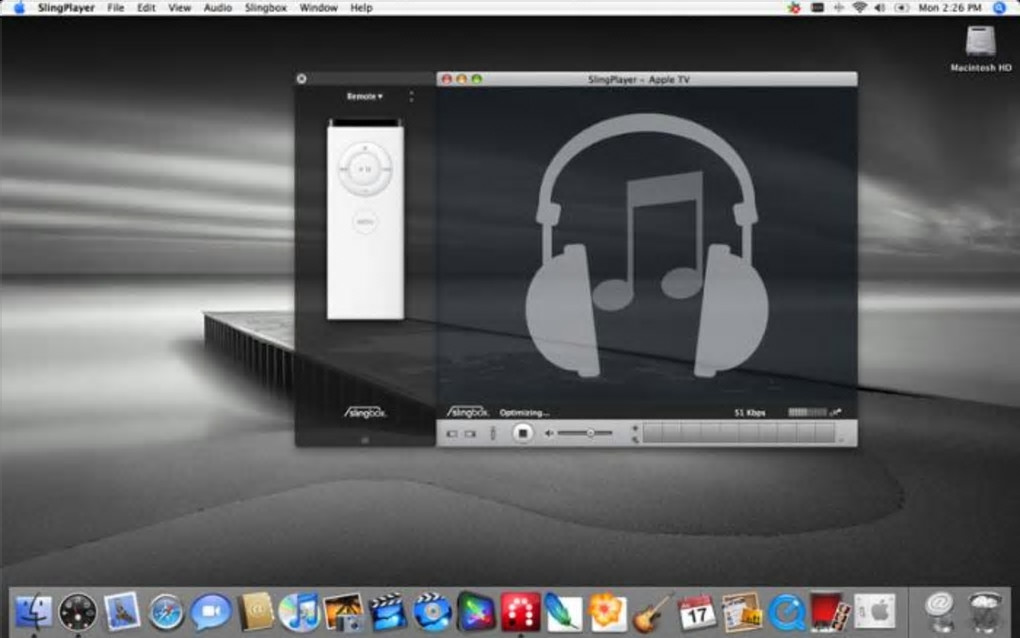This screenshot has width=1020, height=638.
Task: Open the Help menu
Action: point(361,8)
